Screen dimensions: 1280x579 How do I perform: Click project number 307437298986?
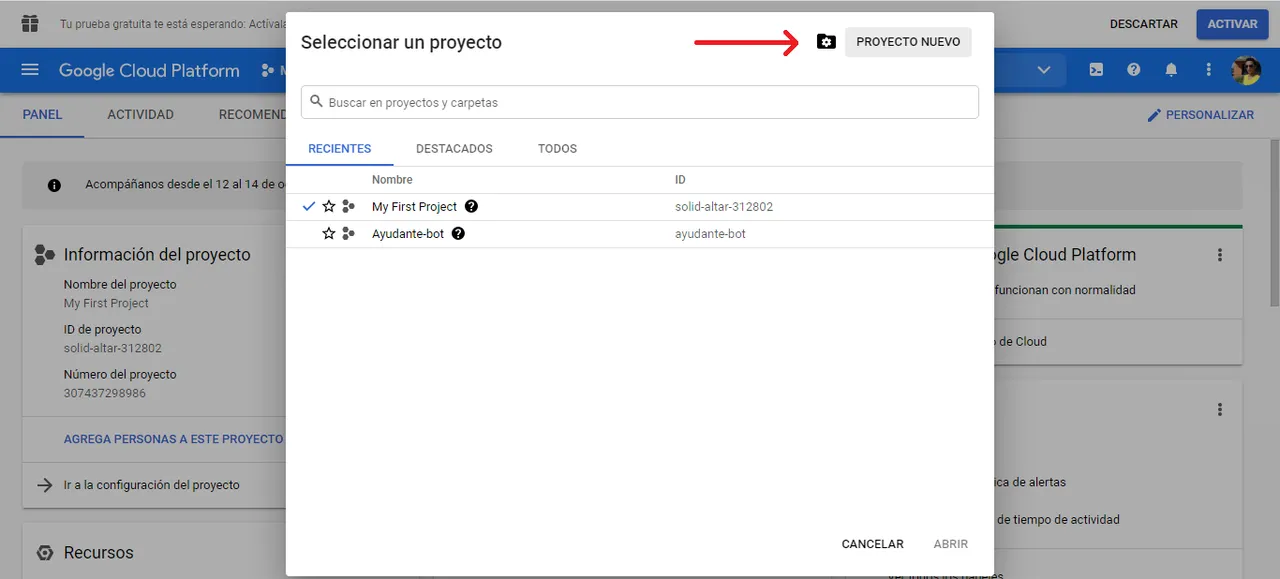105,393
